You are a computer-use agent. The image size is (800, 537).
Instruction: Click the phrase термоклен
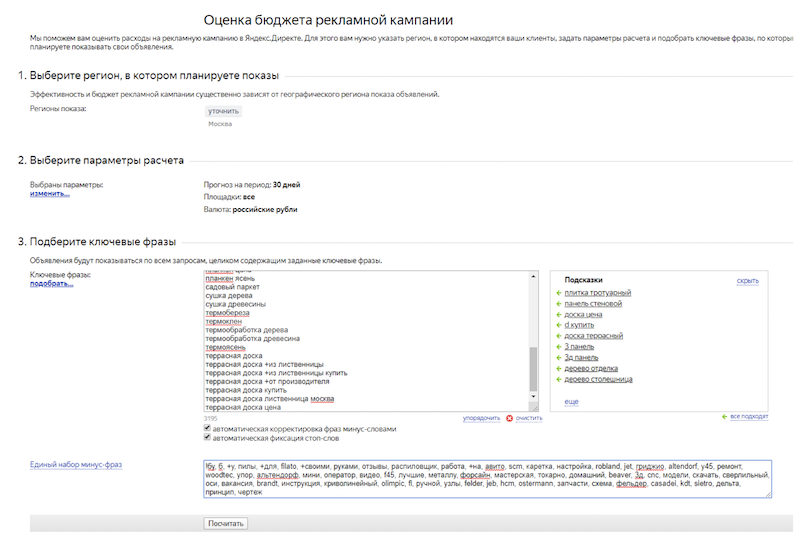pos(223,322)
